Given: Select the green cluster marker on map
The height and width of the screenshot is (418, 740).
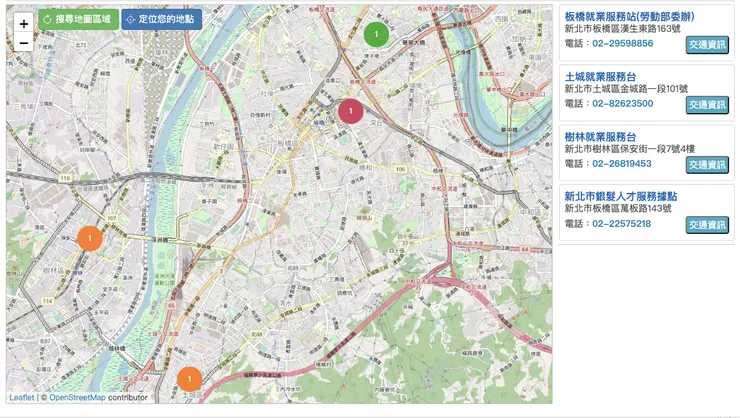Looking at the screenshot, I should (376, 34).
